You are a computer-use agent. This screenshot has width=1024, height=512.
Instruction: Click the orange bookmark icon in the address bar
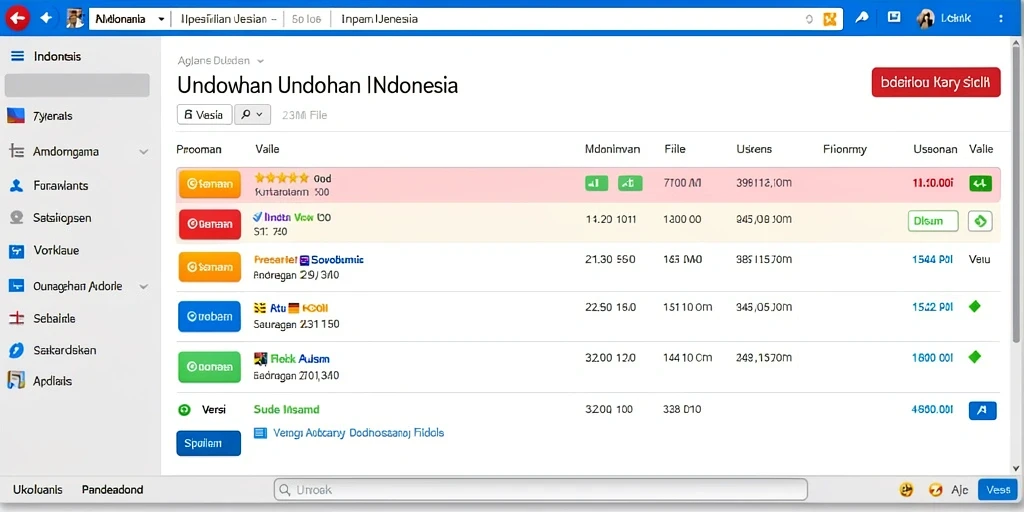coord(830,20)
